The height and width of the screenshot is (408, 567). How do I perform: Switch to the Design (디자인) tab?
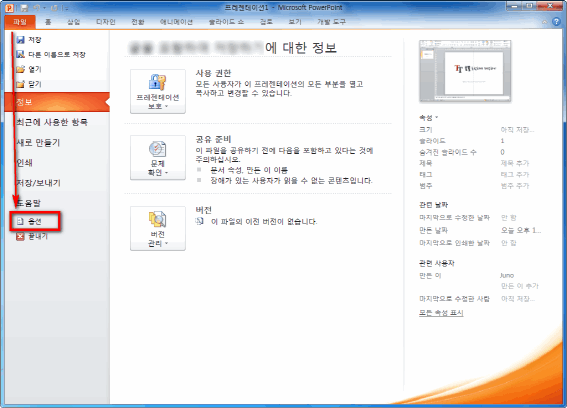(x=106, y=22)
